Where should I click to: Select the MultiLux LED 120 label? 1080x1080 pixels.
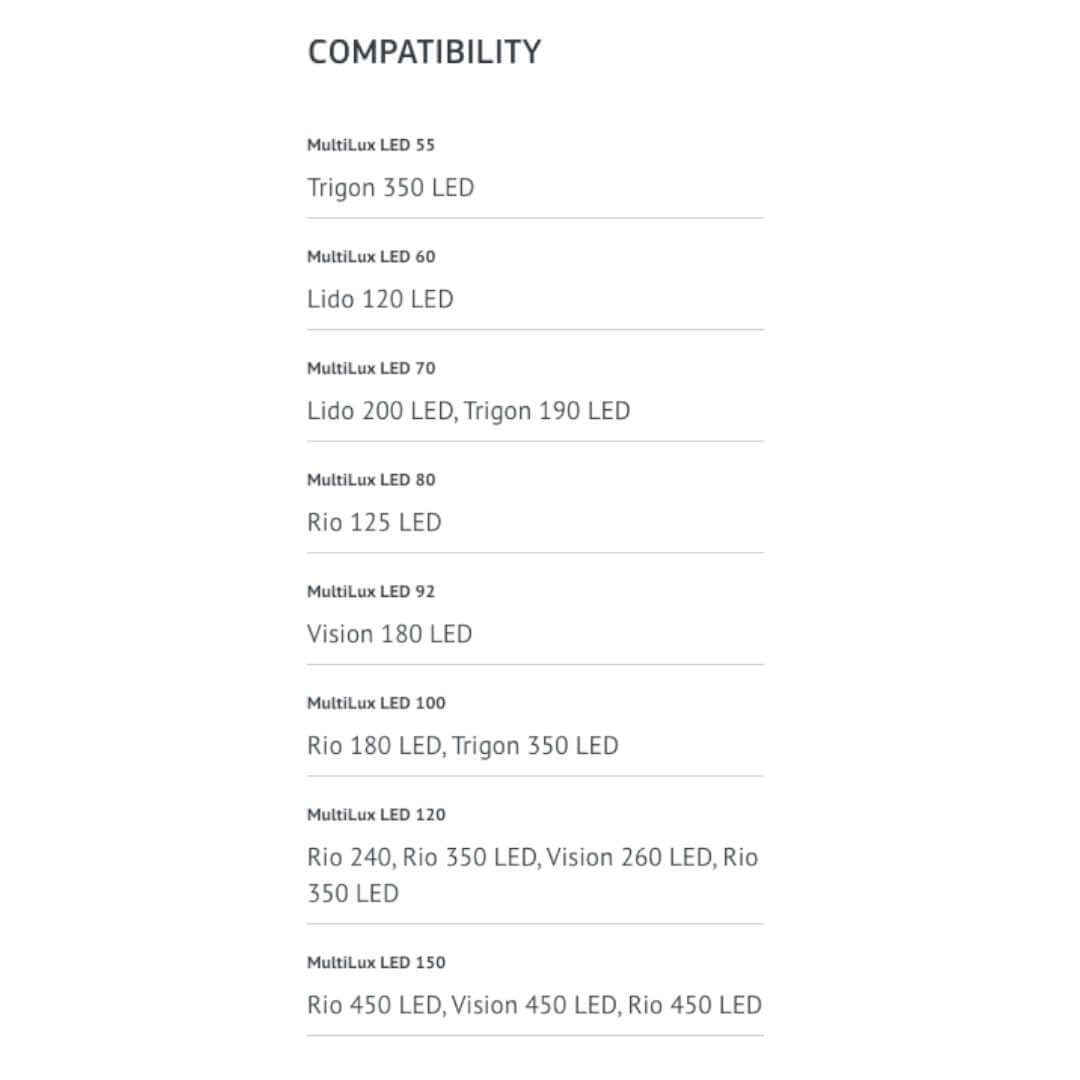(x=376, y=815)
